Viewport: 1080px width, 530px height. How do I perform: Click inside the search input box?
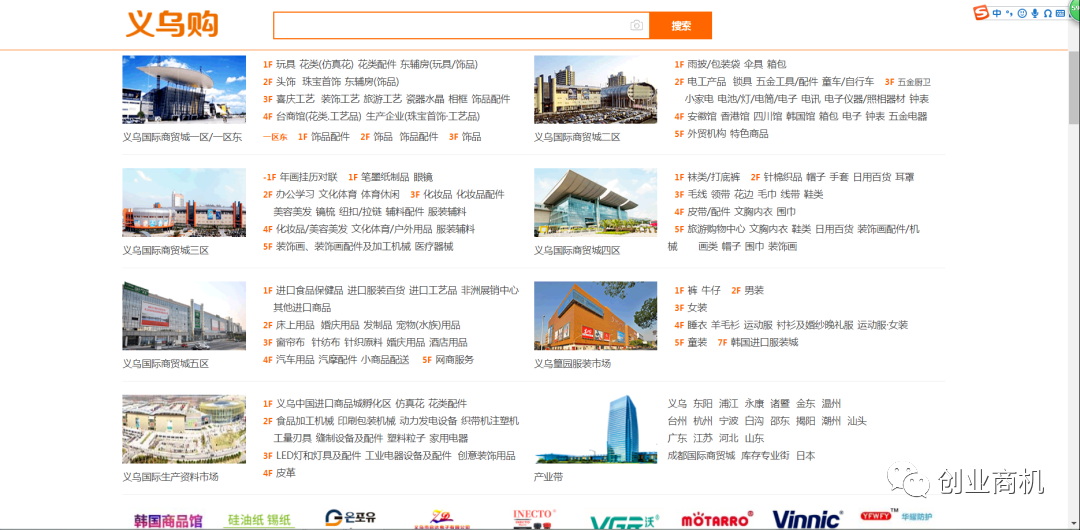click(x=450, y=26)
